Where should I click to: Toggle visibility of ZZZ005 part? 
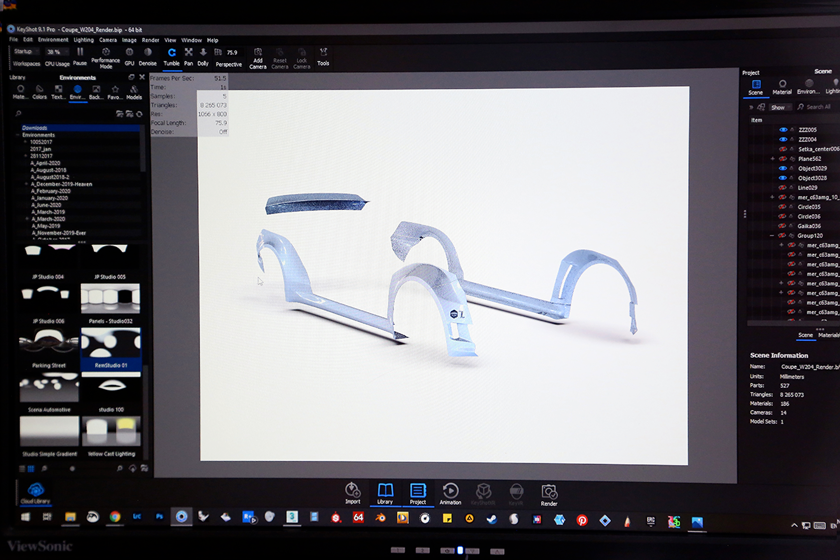783,129
